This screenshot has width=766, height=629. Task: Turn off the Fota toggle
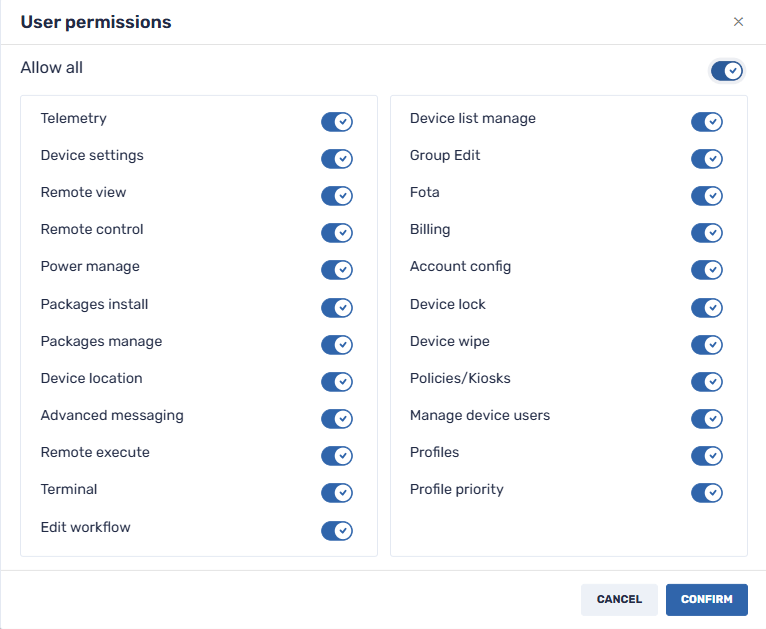(x=707, y=196)
